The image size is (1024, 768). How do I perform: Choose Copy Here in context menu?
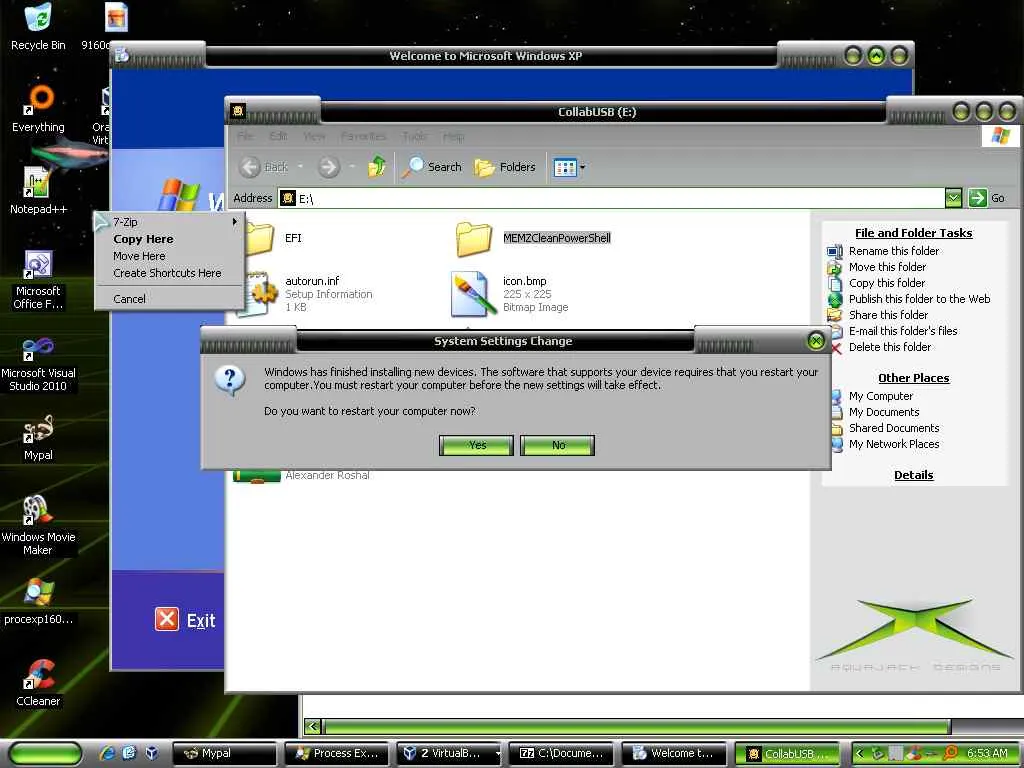(x=170, y=239)
